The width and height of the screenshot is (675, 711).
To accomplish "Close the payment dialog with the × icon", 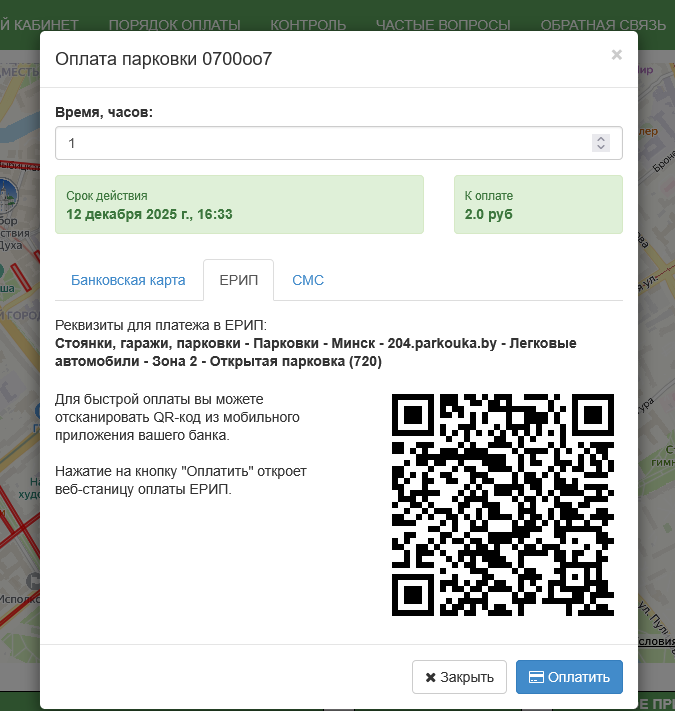I will (x=616, y=55).
